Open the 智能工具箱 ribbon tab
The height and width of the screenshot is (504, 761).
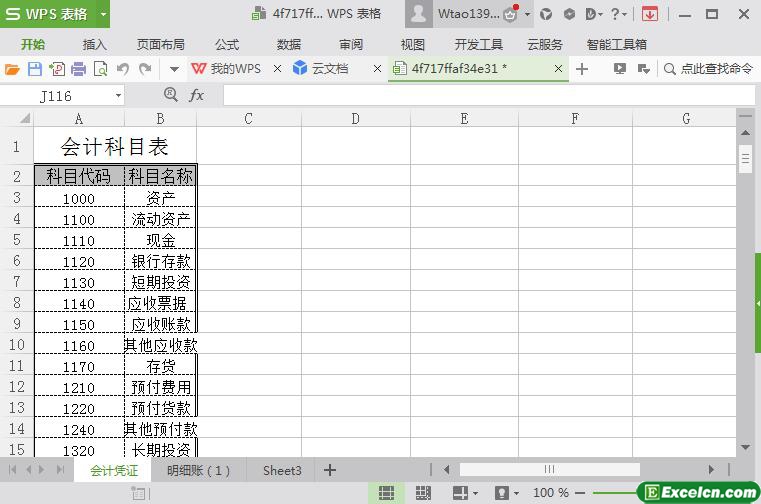tap(616, 45)
